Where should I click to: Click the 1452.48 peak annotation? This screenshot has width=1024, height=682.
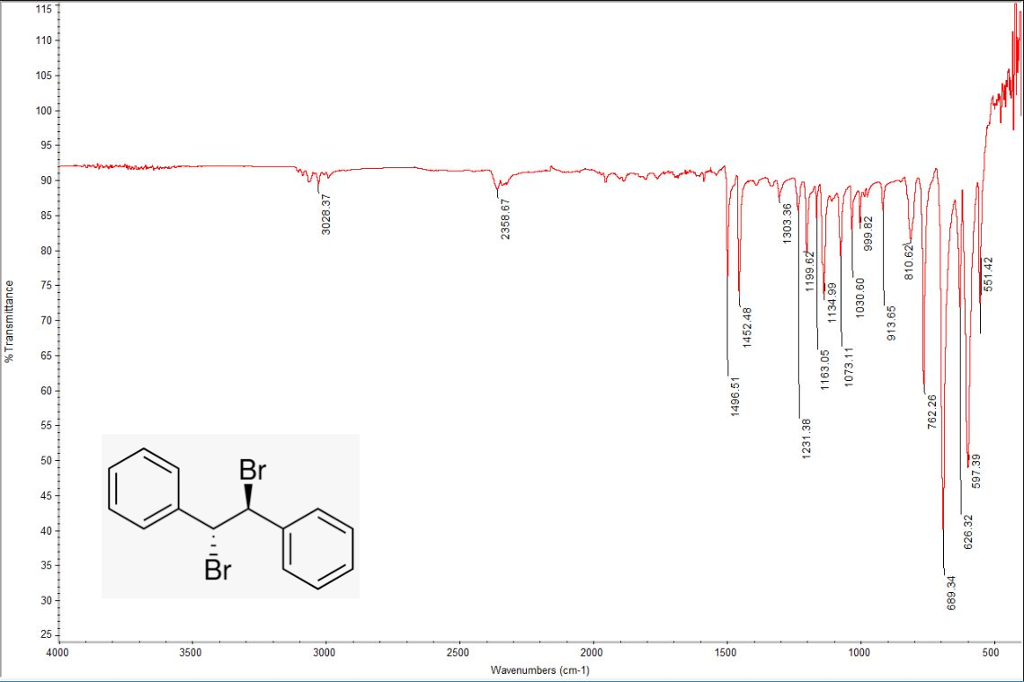pyautogui.click(x=747, y=325)
